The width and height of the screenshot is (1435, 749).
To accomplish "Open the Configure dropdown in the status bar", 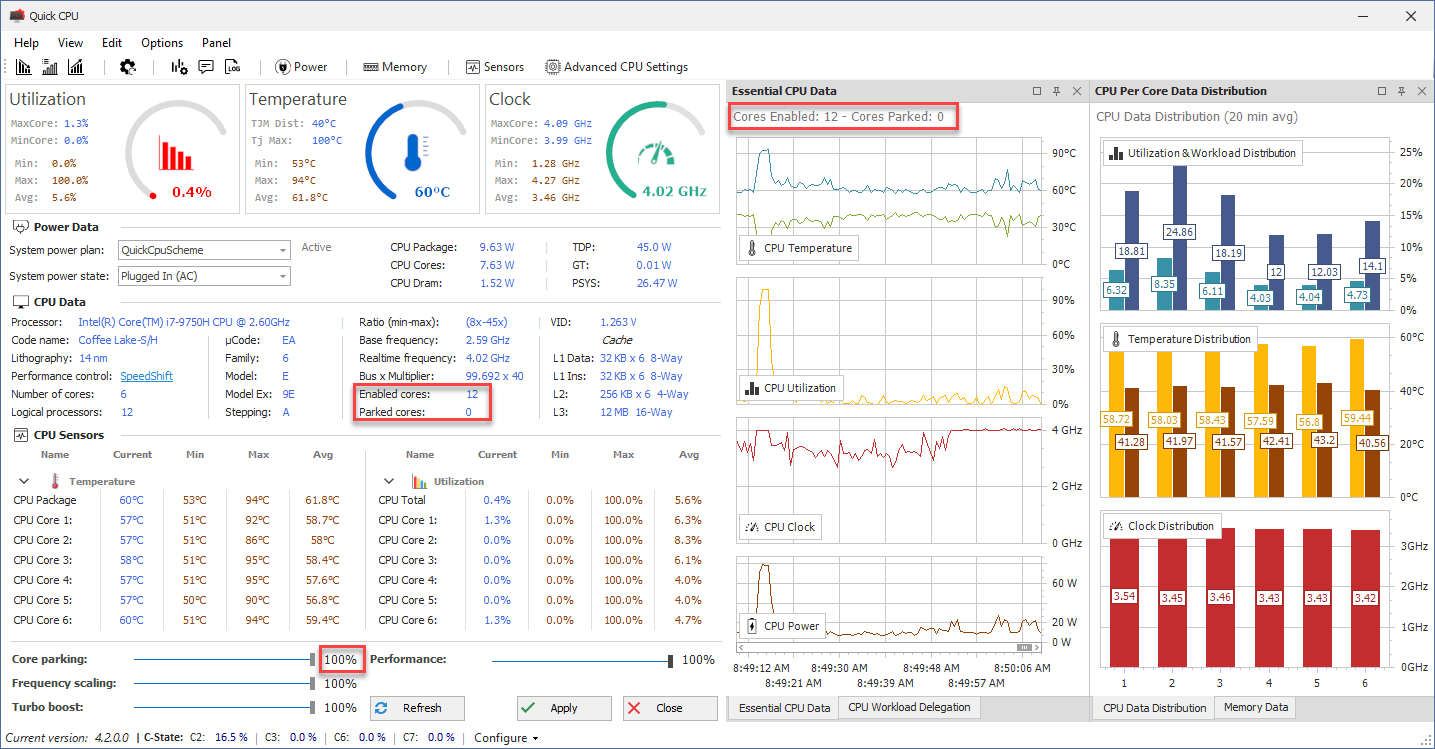I will [x=505, y=737].
